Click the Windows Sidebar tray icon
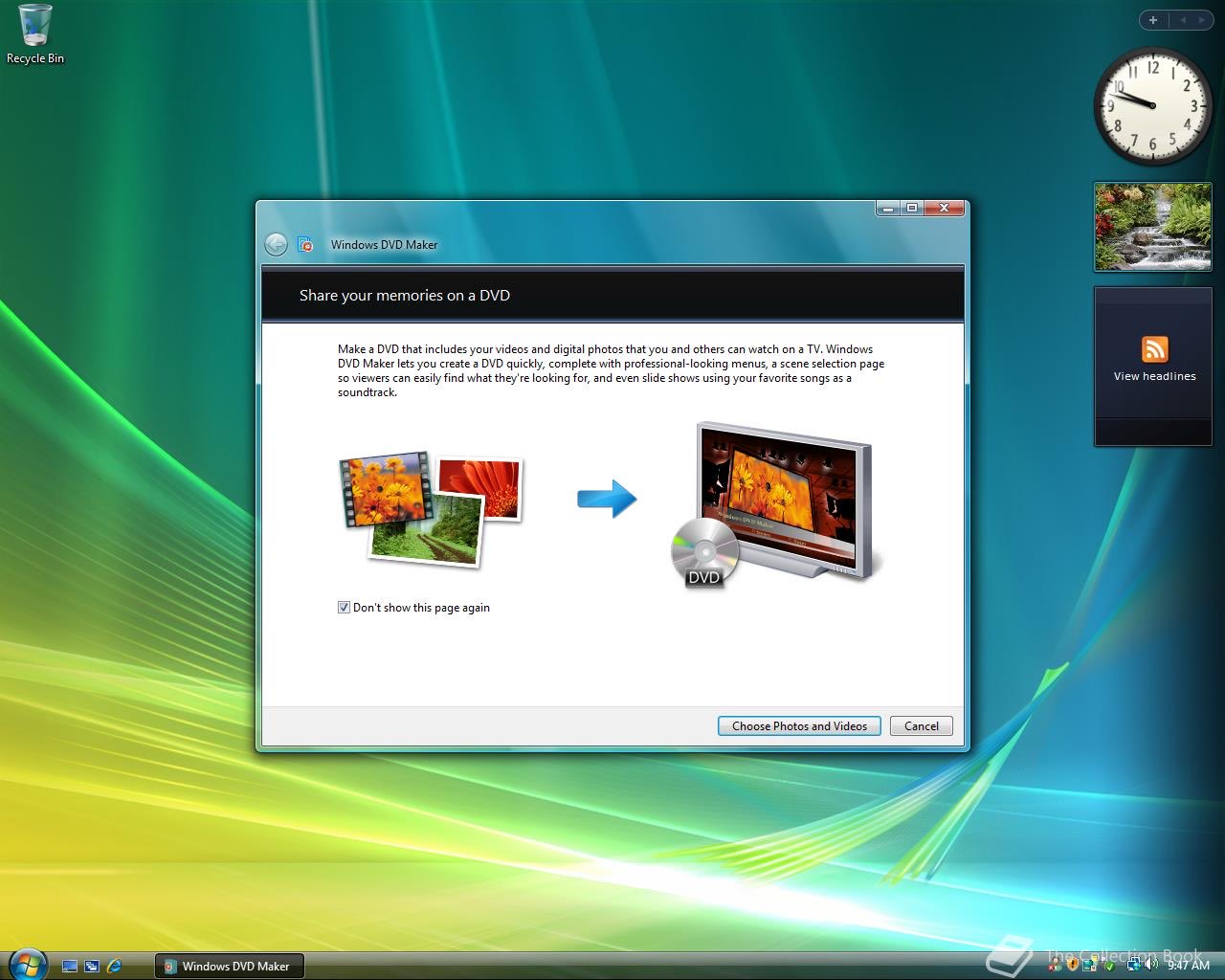This screenshot has height=980, width=1225. pos(1090,965)
